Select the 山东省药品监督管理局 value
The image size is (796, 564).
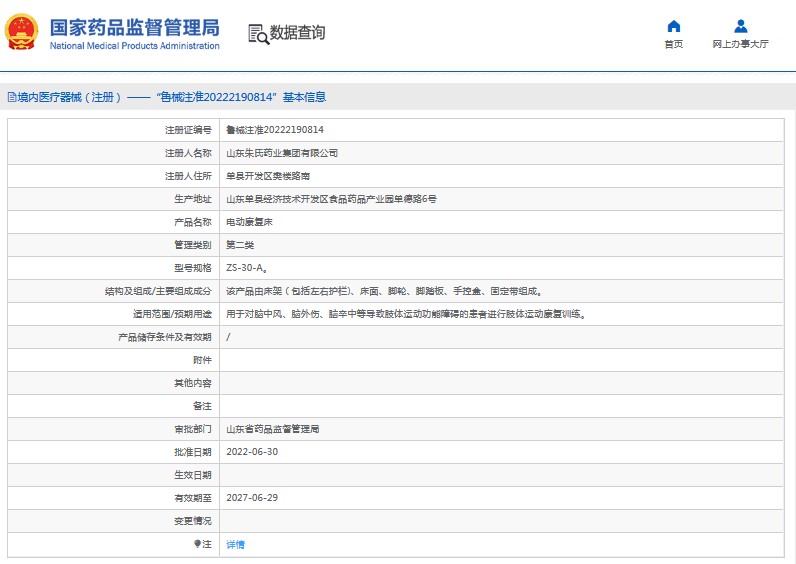(x=273, y=429)
